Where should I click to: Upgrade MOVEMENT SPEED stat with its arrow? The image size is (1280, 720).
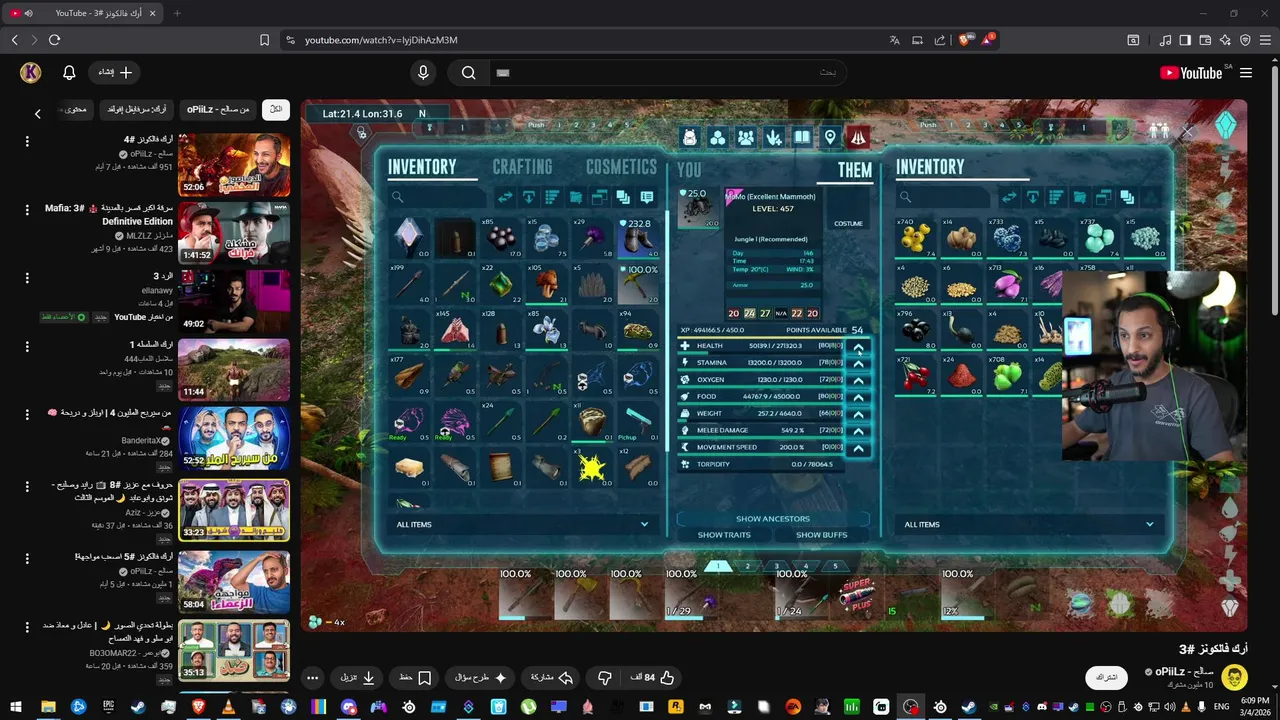[x=858, y=448]
